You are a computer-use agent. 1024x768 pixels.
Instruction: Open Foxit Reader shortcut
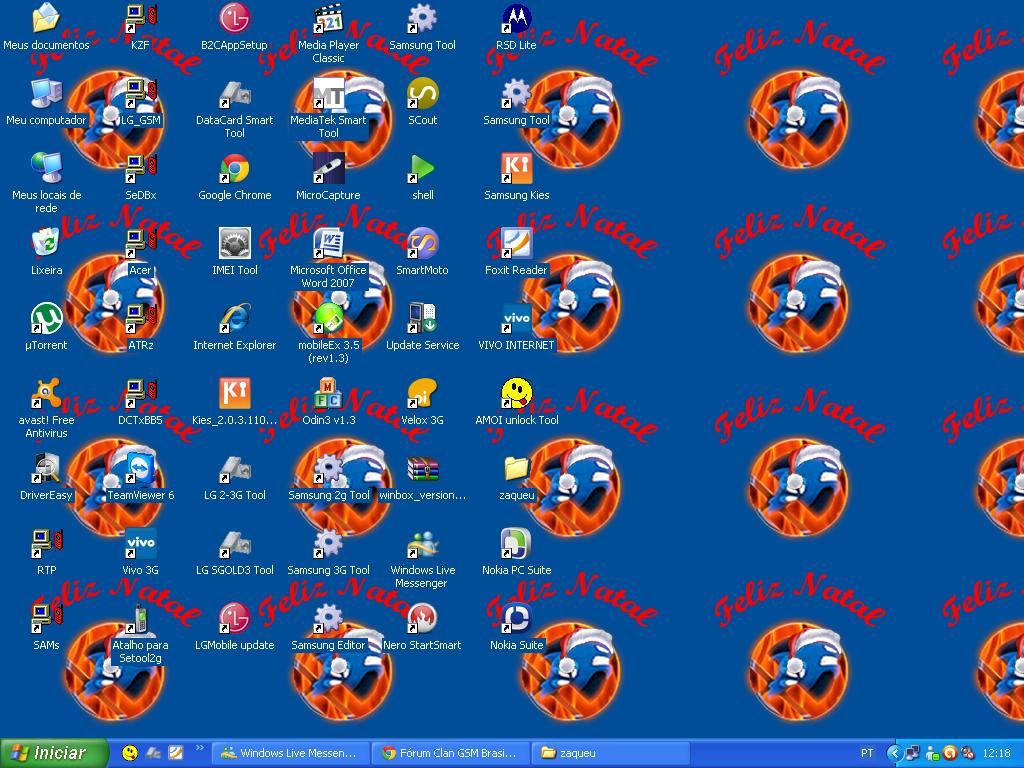[x=517, y=244]
